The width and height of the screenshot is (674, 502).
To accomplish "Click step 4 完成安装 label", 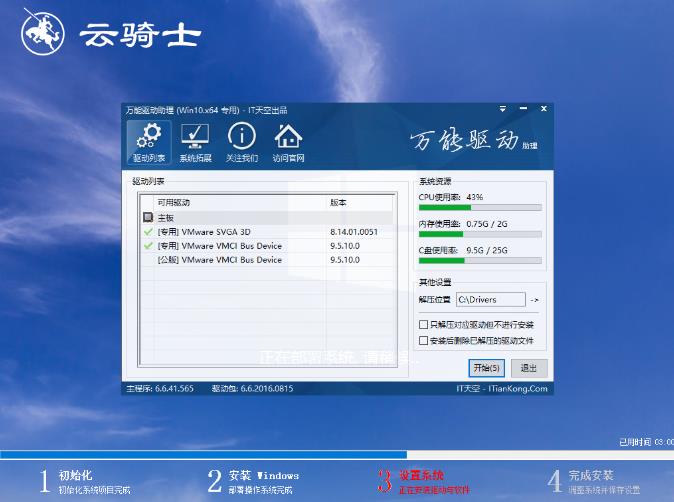I will 591,475.
